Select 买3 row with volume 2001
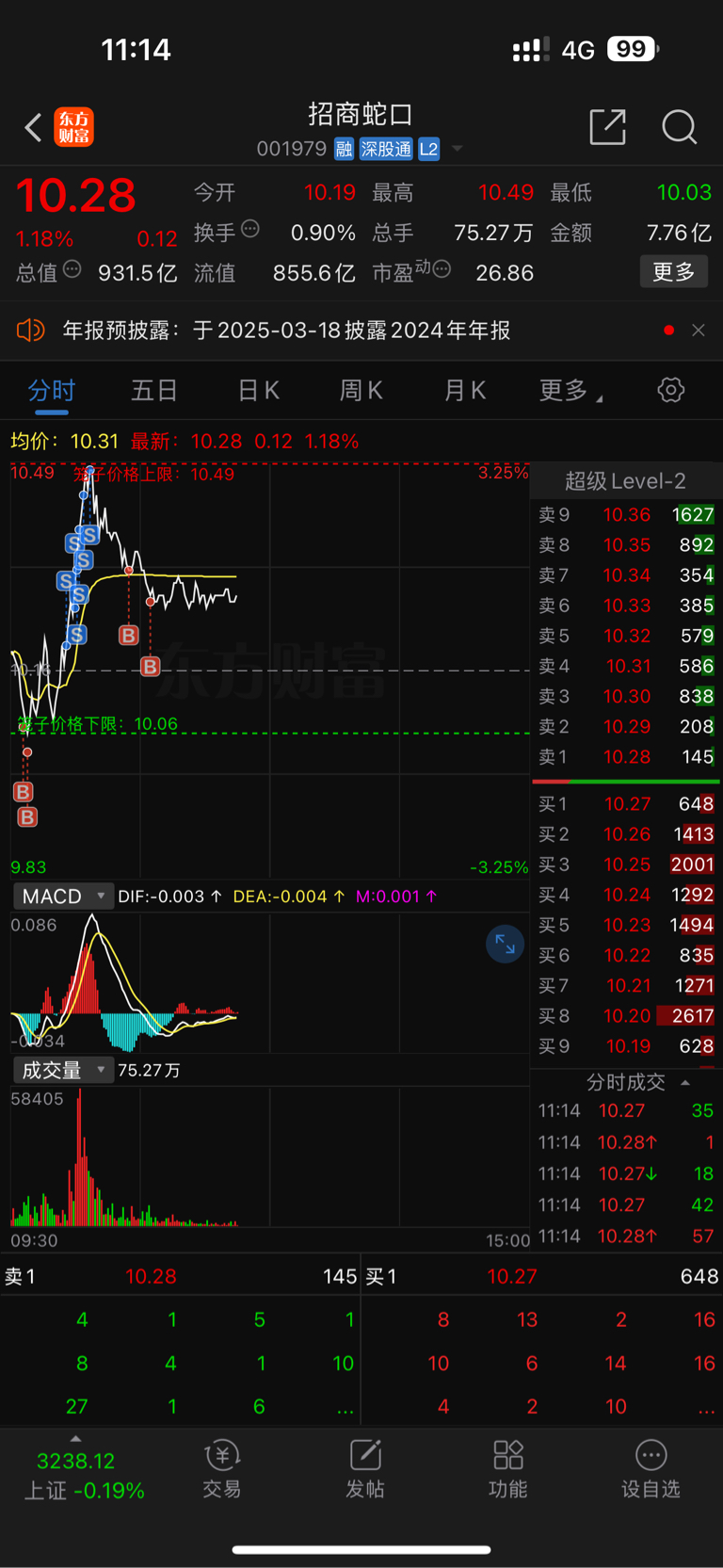Image resolution: width=723 pixels, height=1568 pixels. 625,864
